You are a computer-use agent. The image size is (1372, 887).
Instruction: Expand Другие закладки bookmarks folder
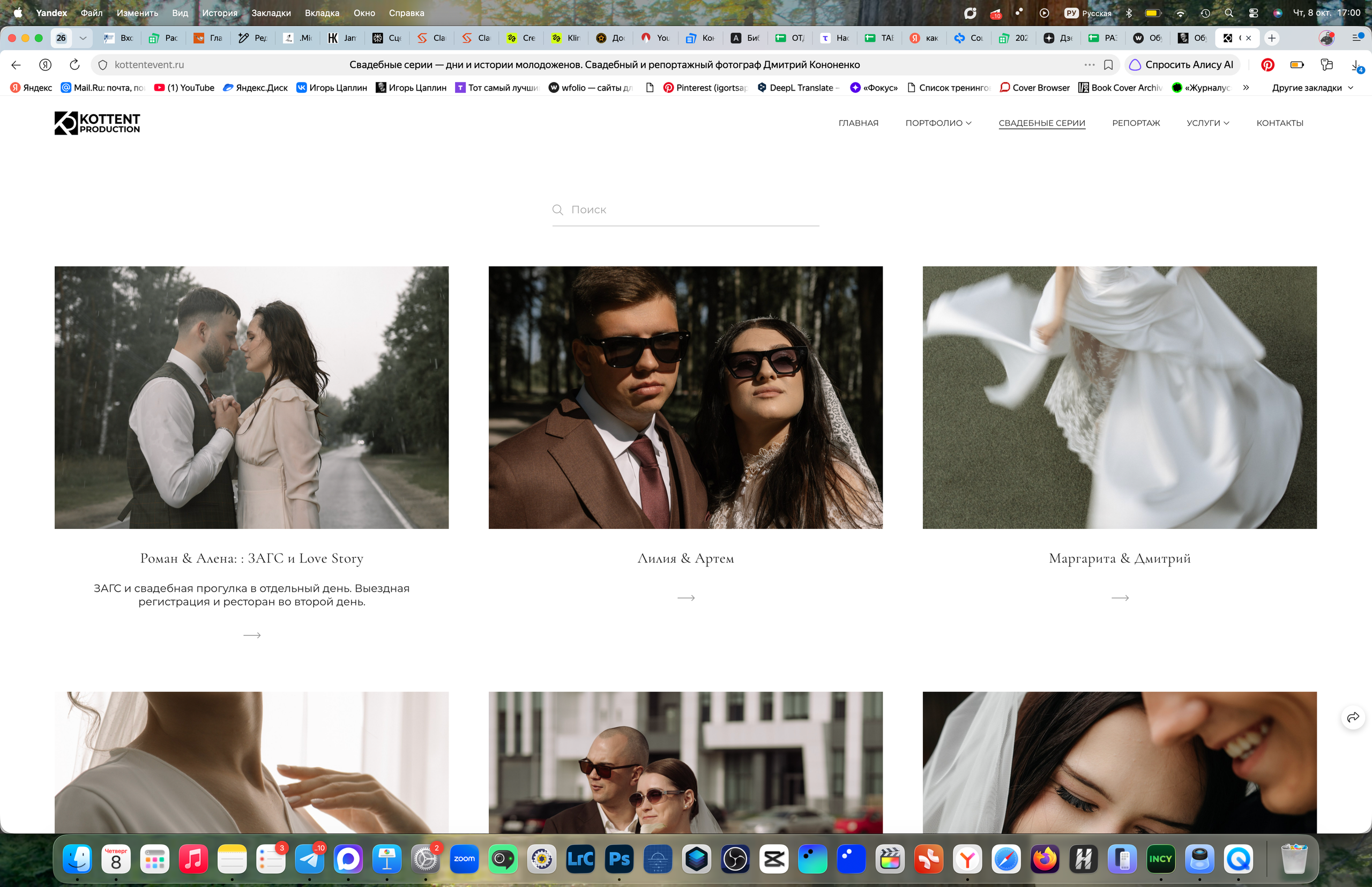(x=1312, y=87)
